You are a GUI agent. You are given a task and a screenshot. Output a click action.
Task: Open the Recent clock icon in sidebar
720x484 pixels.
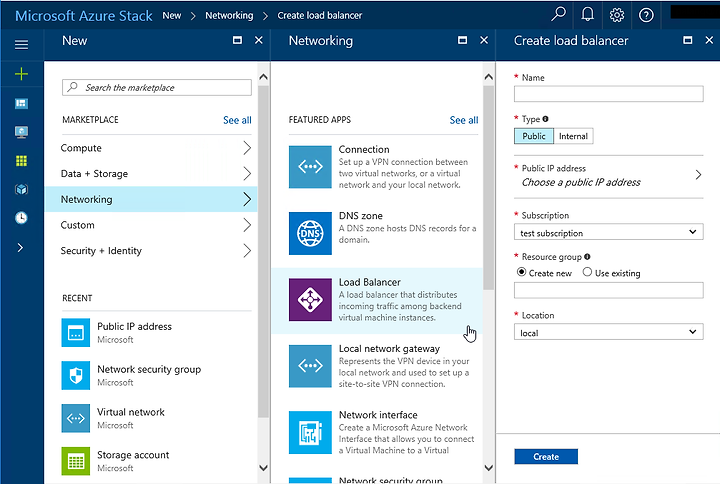(21, 218)
